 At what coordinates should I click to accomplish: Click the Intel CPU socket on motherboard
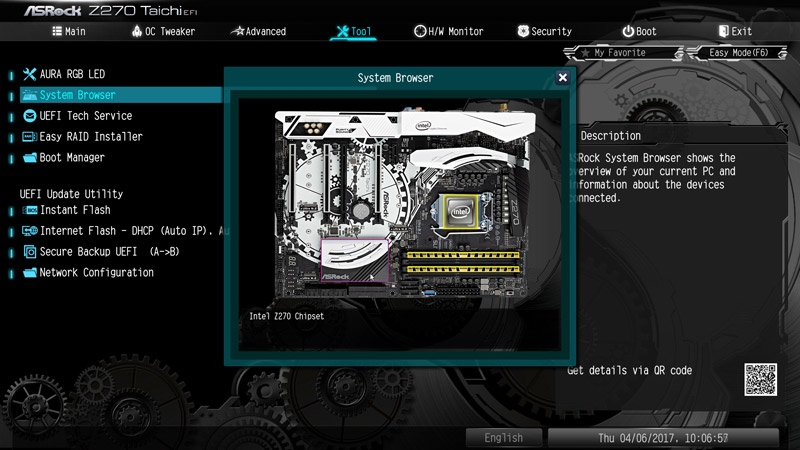(461, 211)
